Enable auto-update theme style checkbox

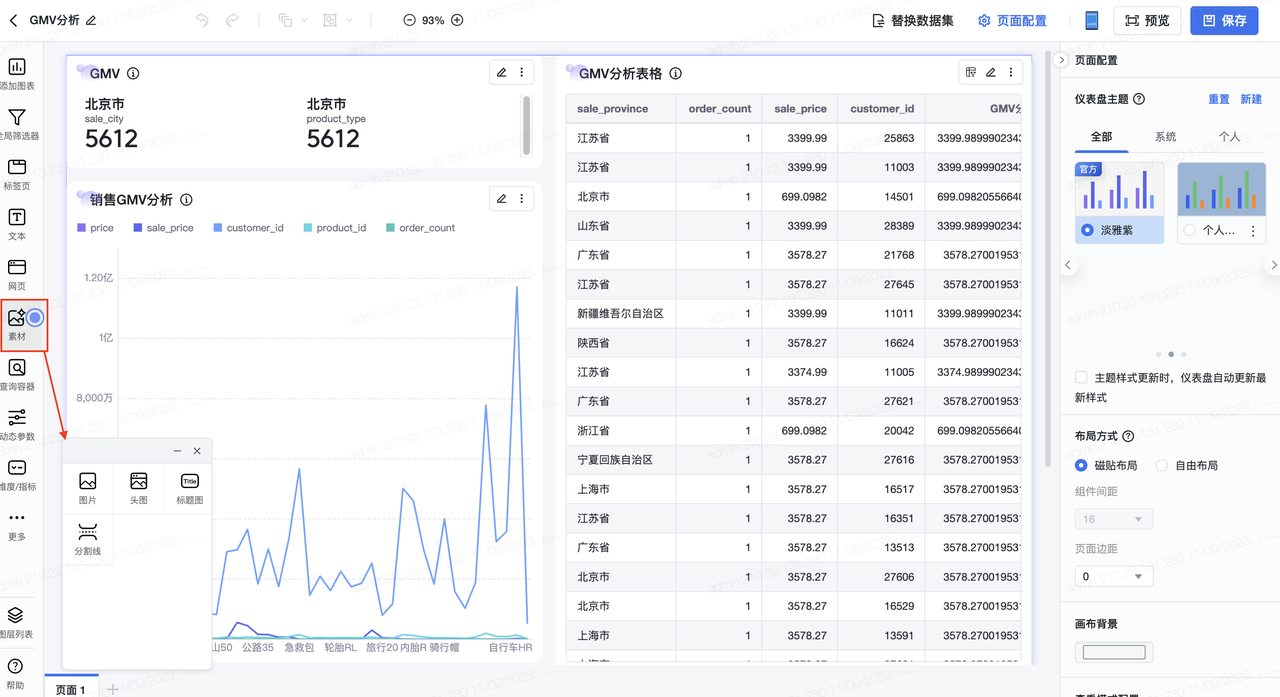coord(1081,378)
